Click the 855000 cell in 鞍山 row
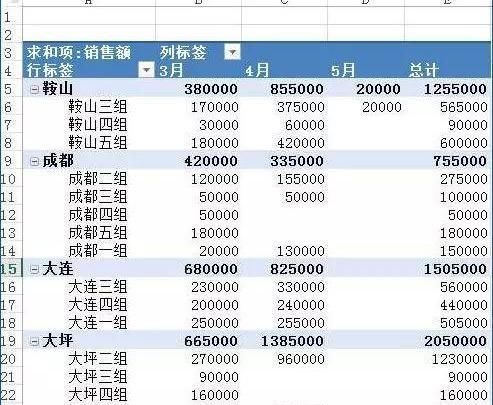Image resolution: width=493 pixels, height=405 pixels. [297, 89]
